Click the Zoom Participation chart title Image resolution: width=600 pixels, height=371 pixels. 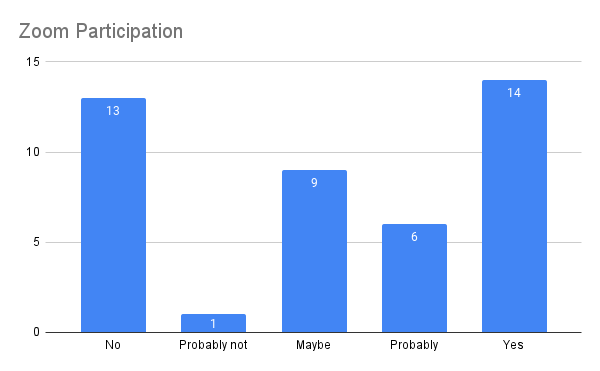click(x=101, y=31)
